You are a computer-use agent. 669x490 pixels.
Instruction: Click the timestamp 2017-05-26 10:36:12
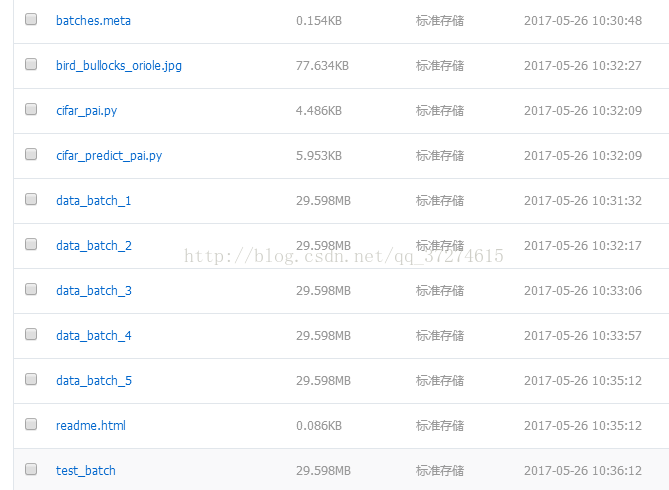[x=583, y=471]
